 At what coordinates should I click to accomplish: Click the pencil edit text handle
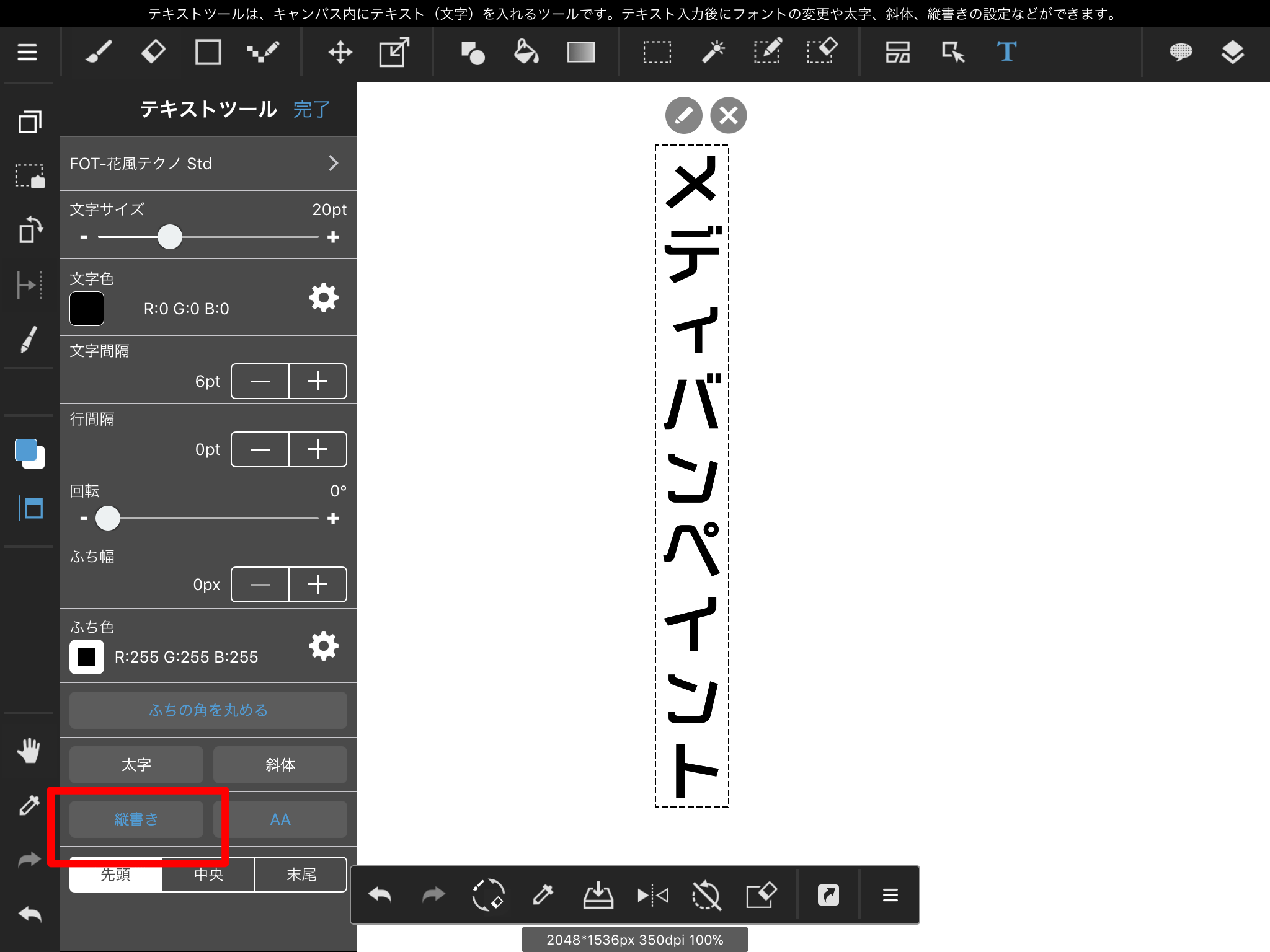click(683, 115)
